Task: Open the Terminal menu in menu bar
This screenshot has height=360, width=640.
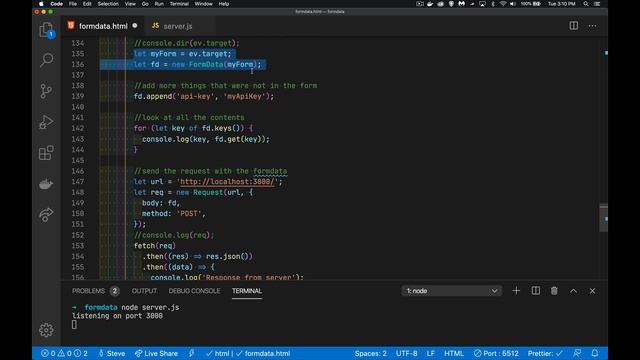Action: tap(179, 4)
